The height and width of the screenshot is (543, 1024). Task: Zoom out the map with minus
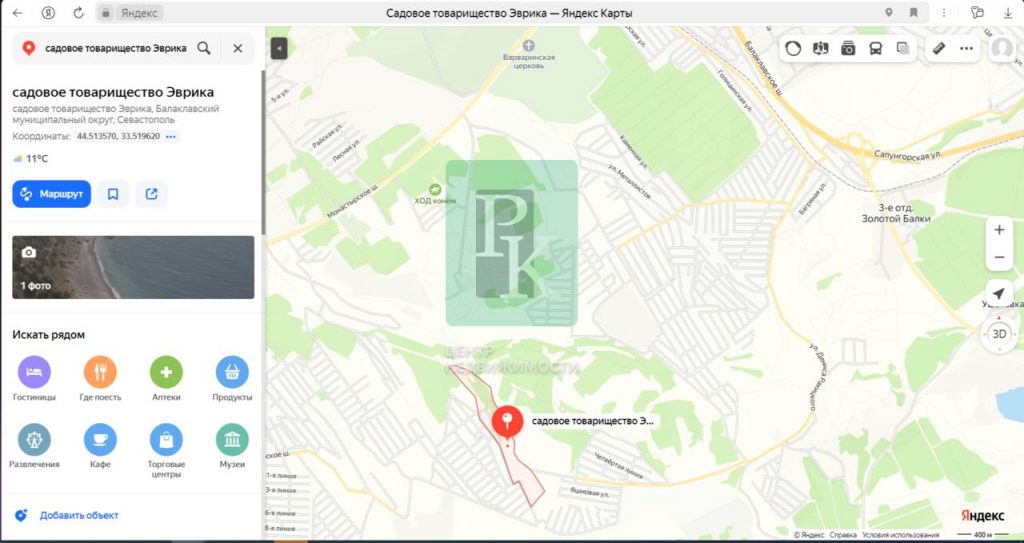coord(999,257)
